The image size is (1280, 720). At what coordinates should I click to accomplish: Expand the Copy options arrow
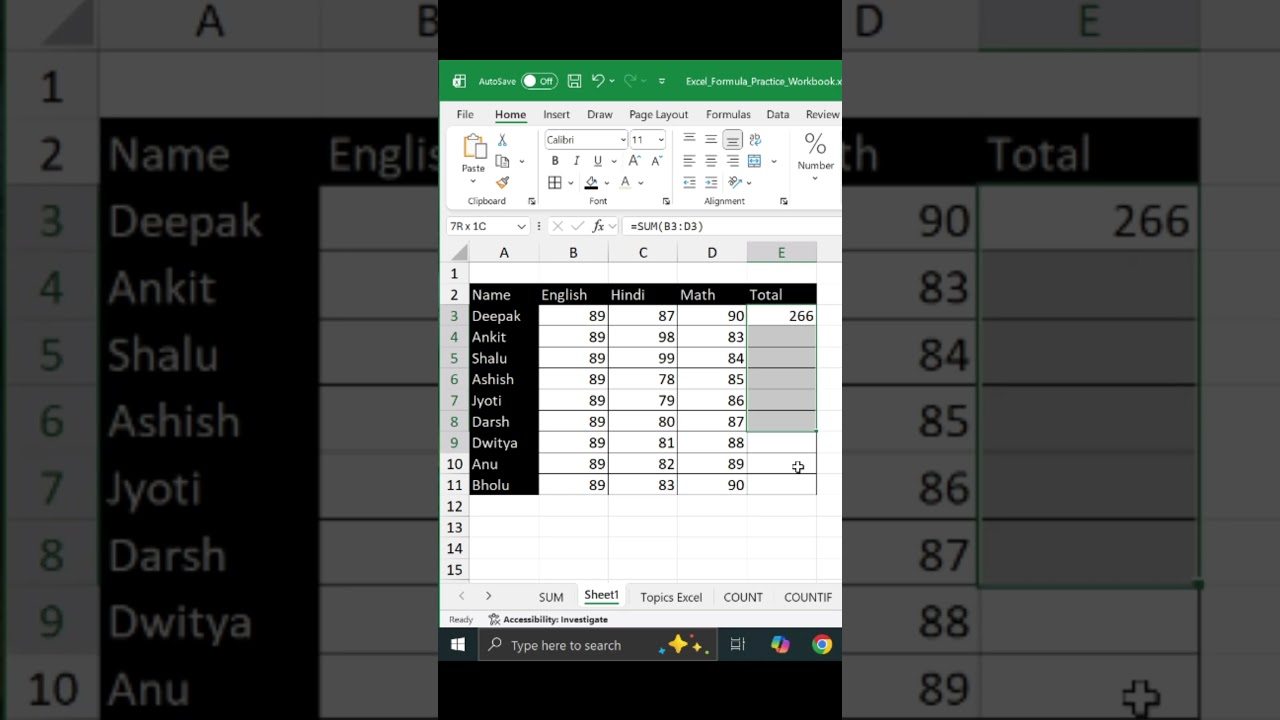(521, 161)
